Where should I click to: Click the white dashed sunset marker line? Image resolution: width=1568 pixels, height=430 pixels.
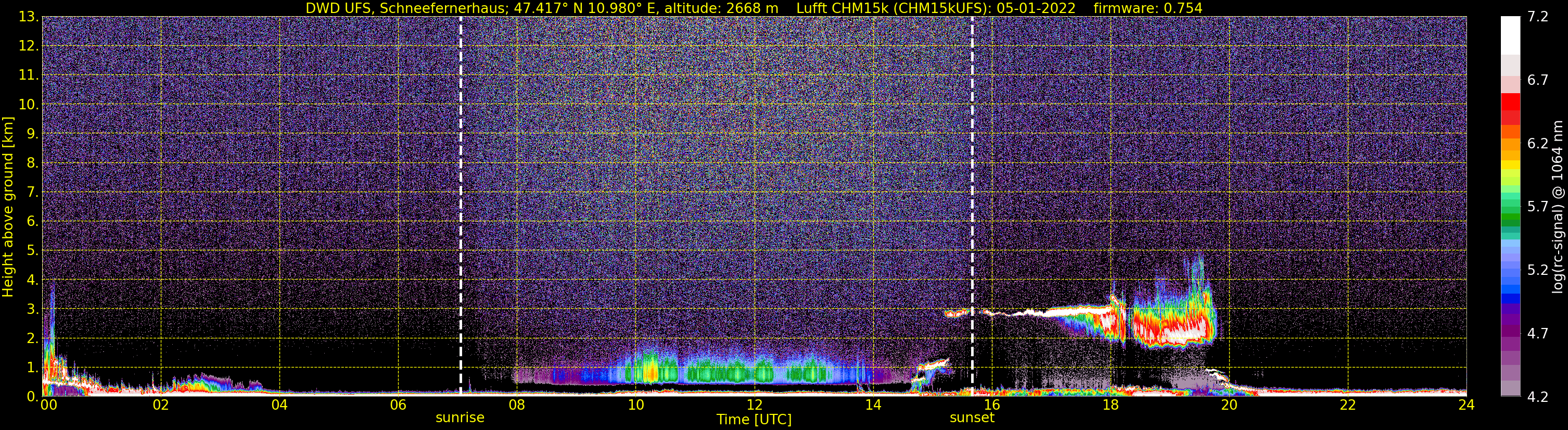click(x=972, y=207)
